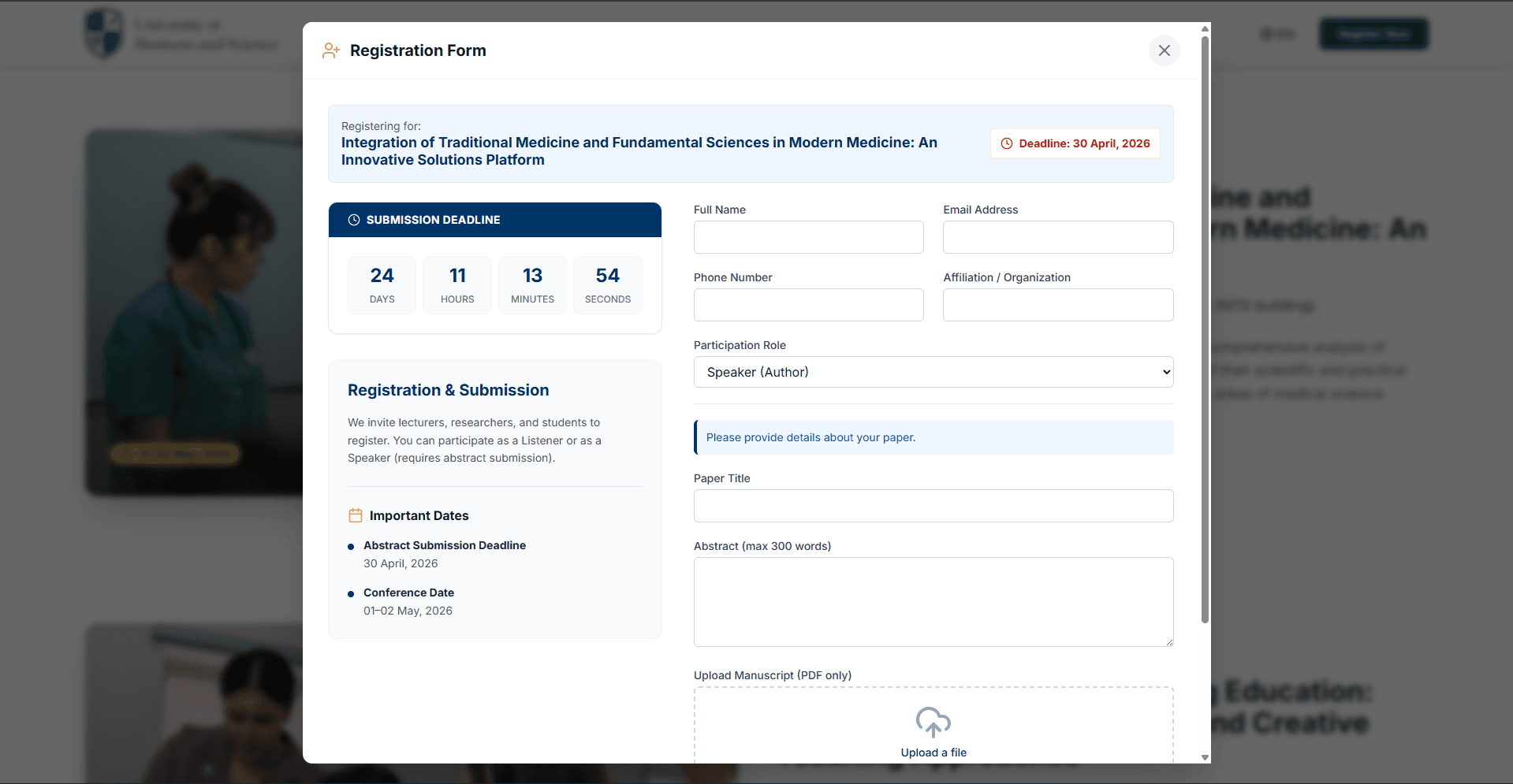Click the calendar icon beside Important Dates

pyautogui.click(x=356, y=515)
